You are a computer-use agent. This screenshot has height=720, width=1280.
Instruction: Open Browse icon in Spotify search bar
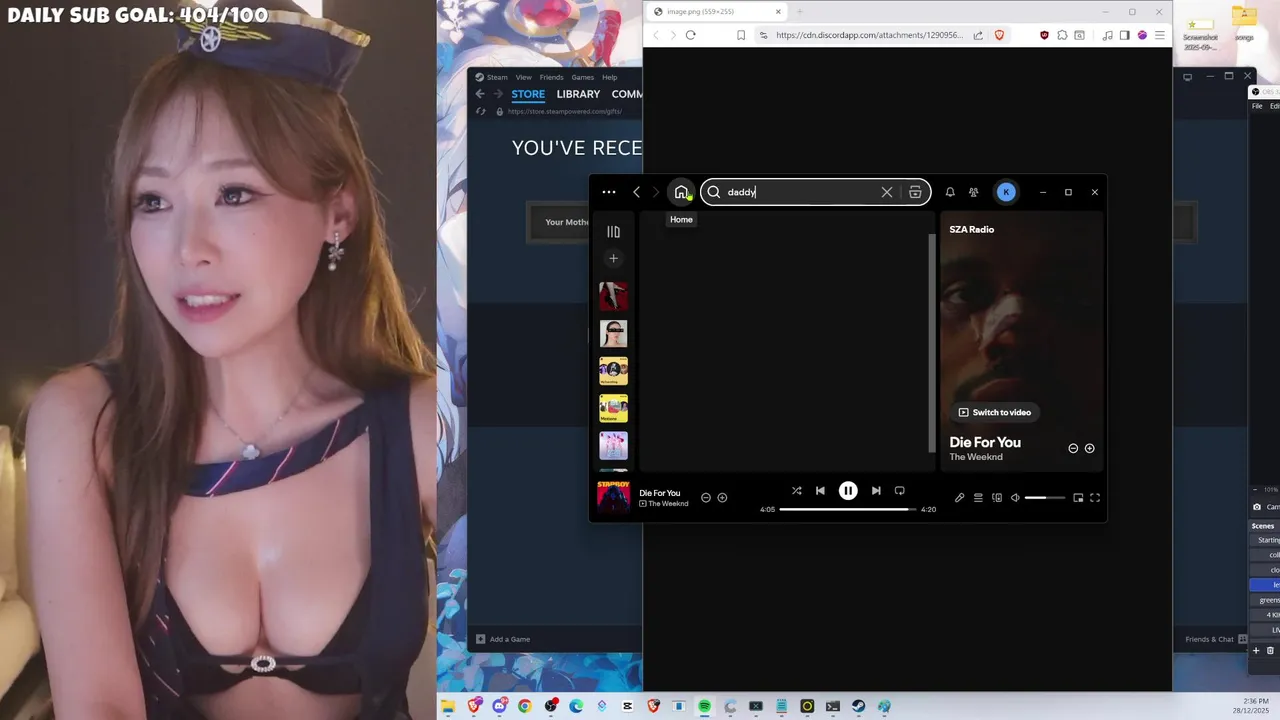[915, 192]
